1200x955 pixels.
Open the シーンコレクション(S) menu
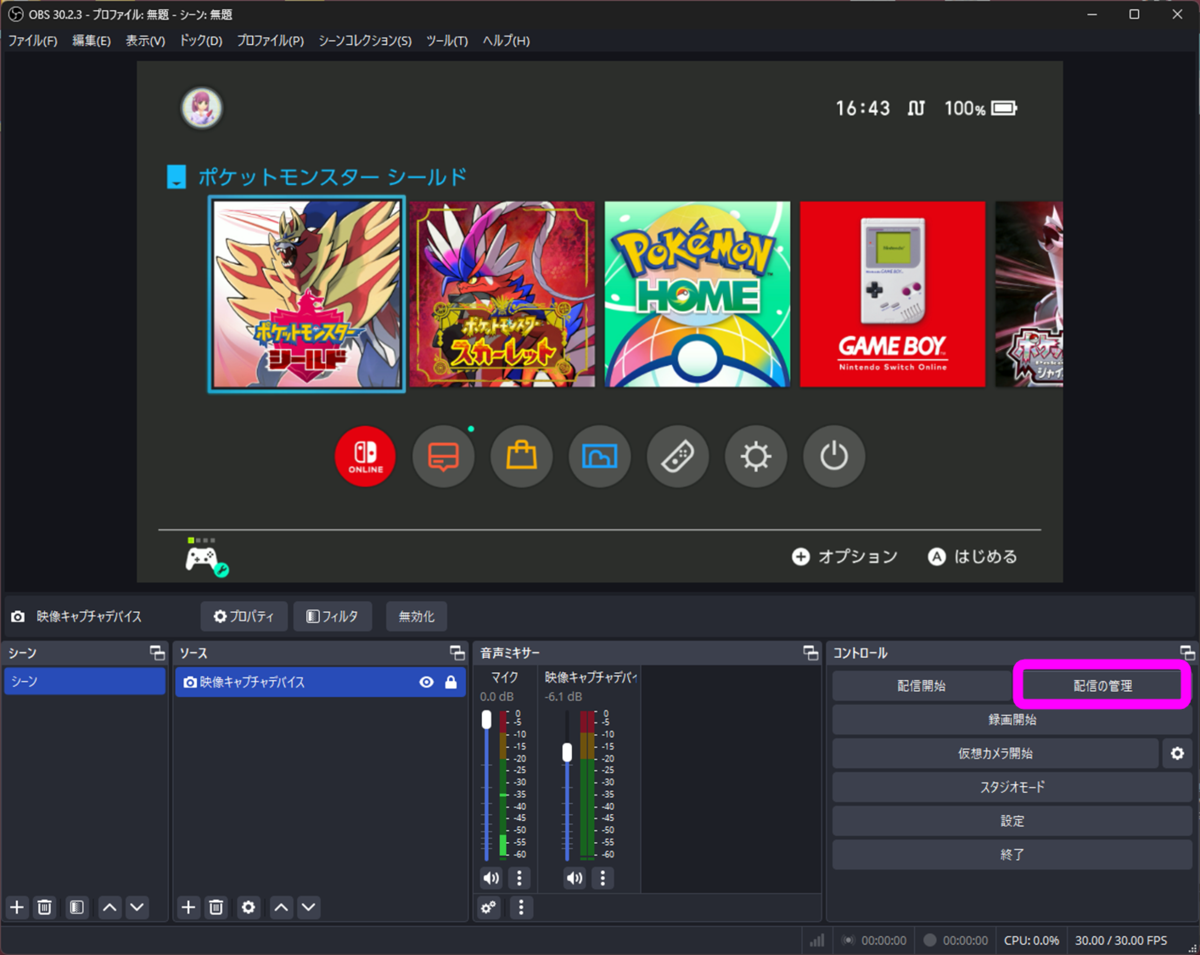(x=365, y=41)
